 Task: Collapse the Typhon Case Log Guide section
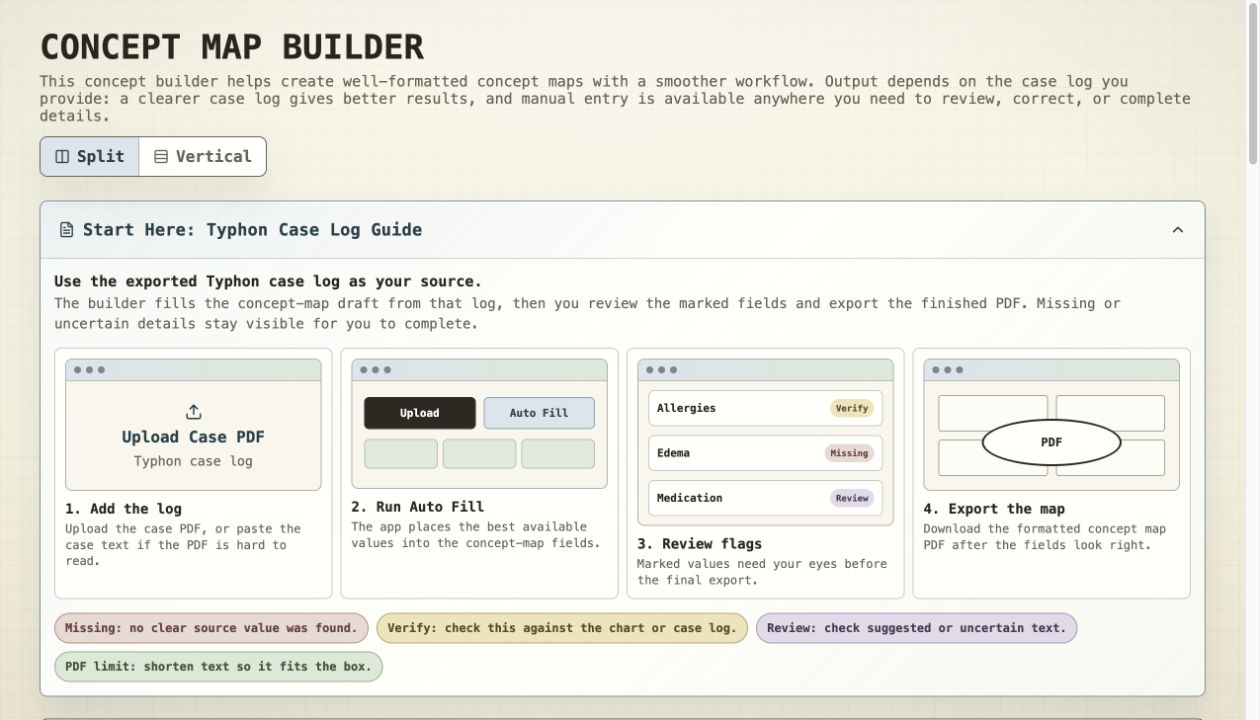pyautogui.click(x=1177, y=230)
